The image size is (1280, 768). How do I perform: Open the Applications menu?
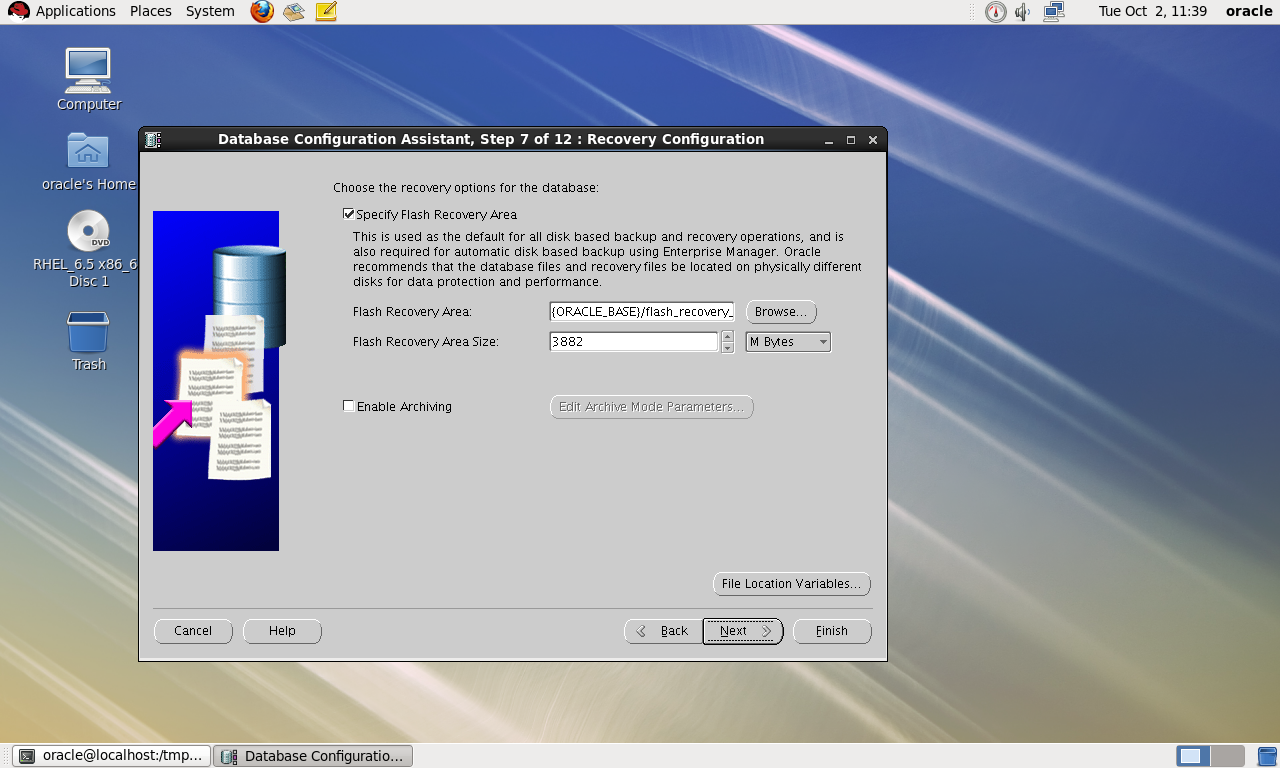(76, 12)
